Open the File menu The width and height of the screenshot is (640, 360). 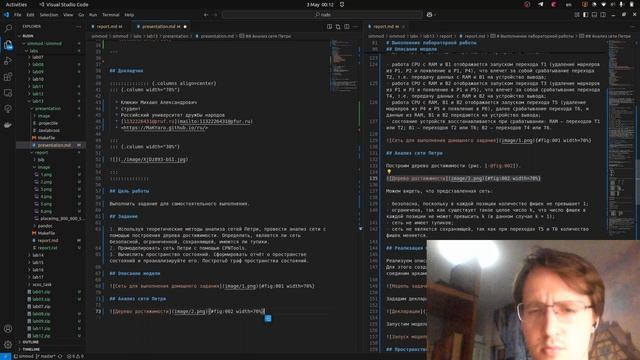18,15
